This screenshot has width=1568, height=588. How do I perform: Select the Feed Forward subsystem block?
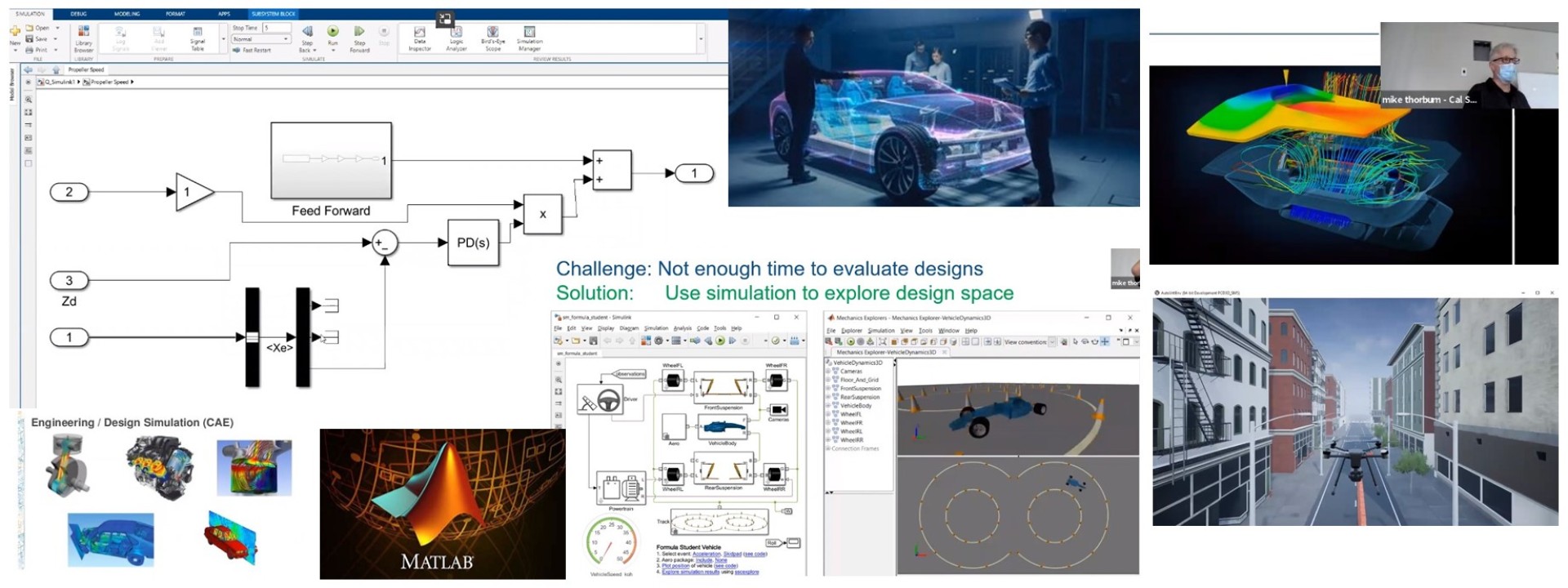tap(331, 161)
